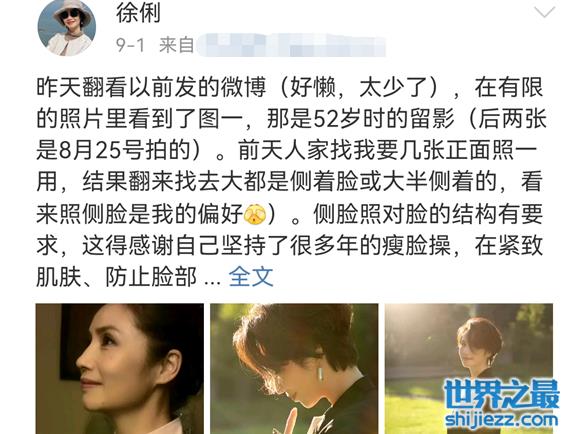Click the shijiezz.com watermark link
Screen dimensions: 569x434
[x=501, y=419]
